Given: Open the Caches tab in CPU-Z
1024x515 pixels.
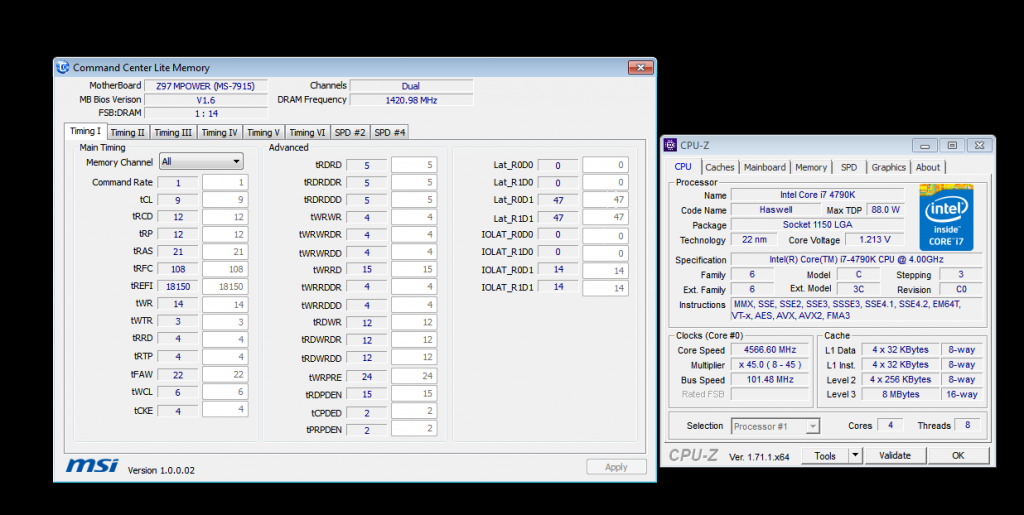Looking at the screenshot, I should click(720, 167).
